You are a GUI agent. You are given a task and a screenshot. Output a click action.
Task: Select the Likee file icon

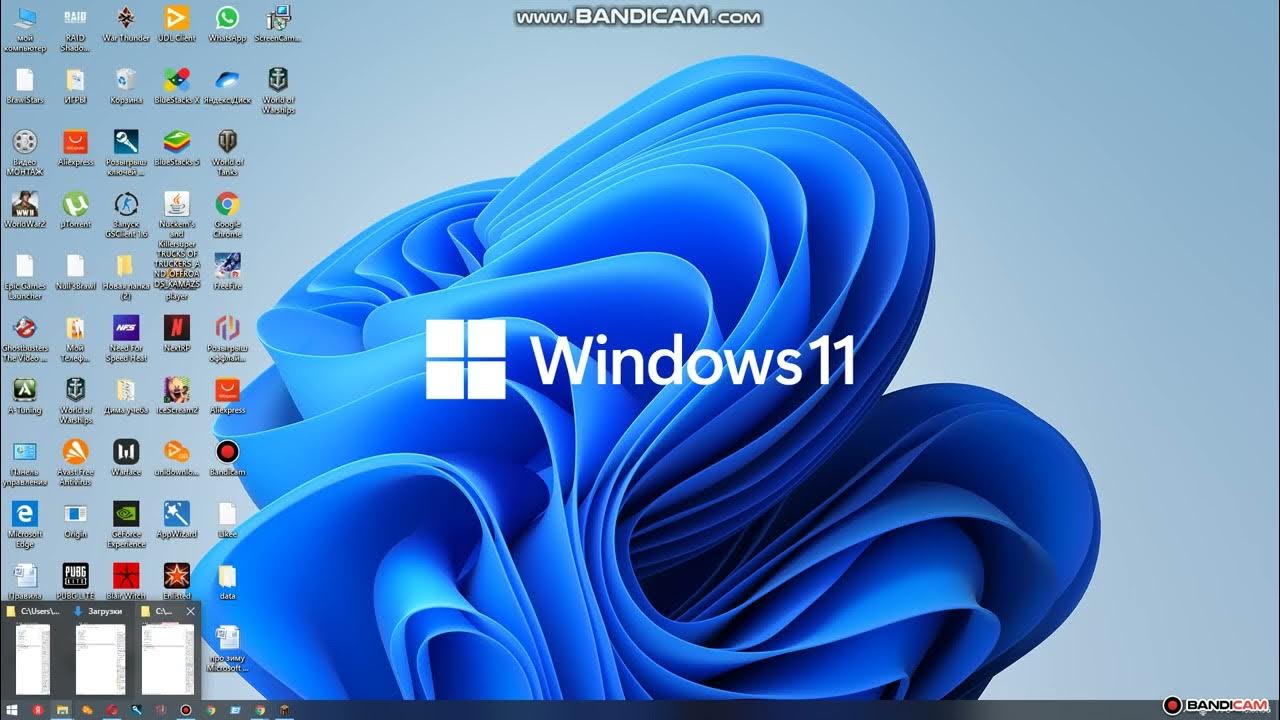pyautogui.click(x=227, y=520)
